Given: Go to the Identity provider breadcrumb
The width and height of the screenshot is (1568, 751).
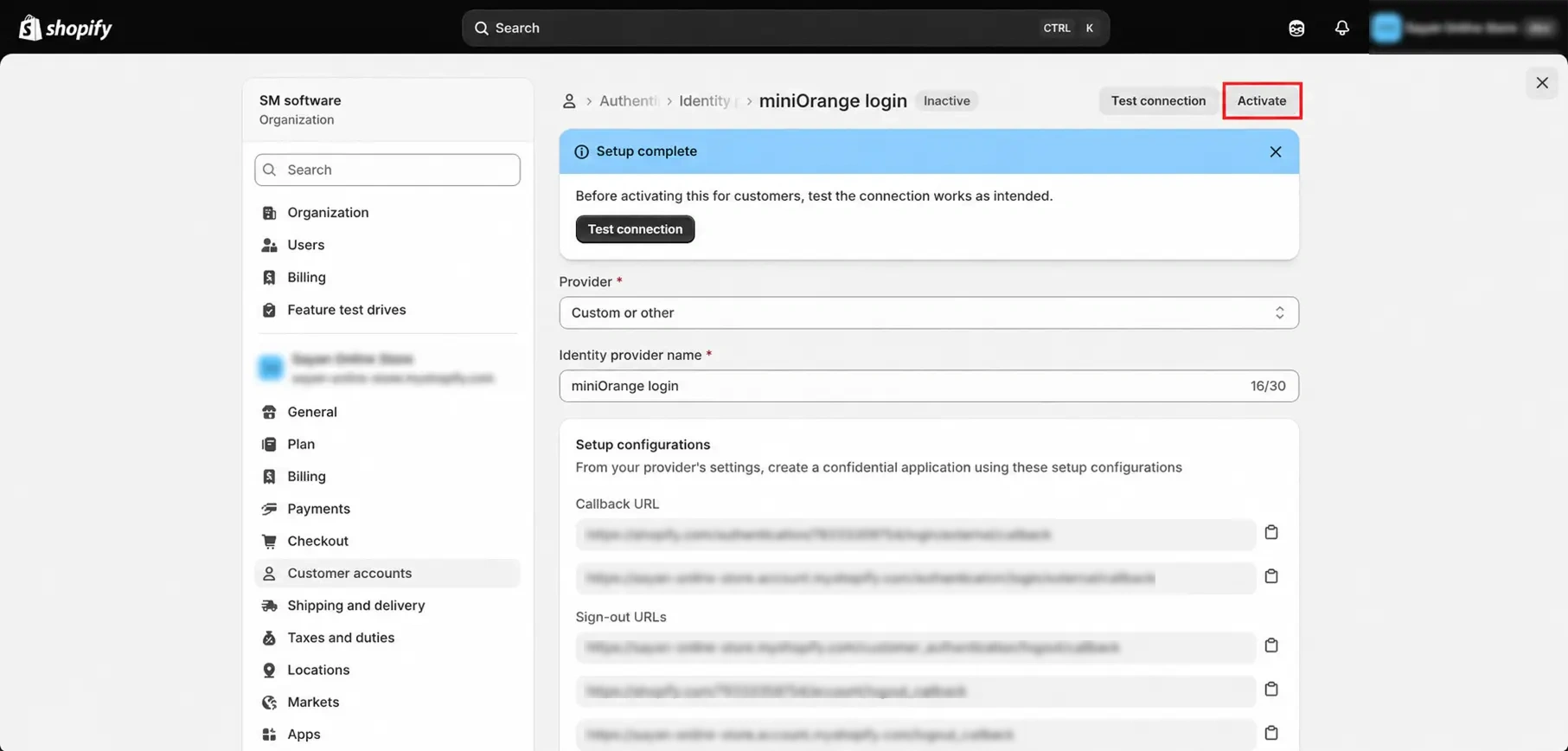Looking at the screenshot, I should (x=708, y=101).
